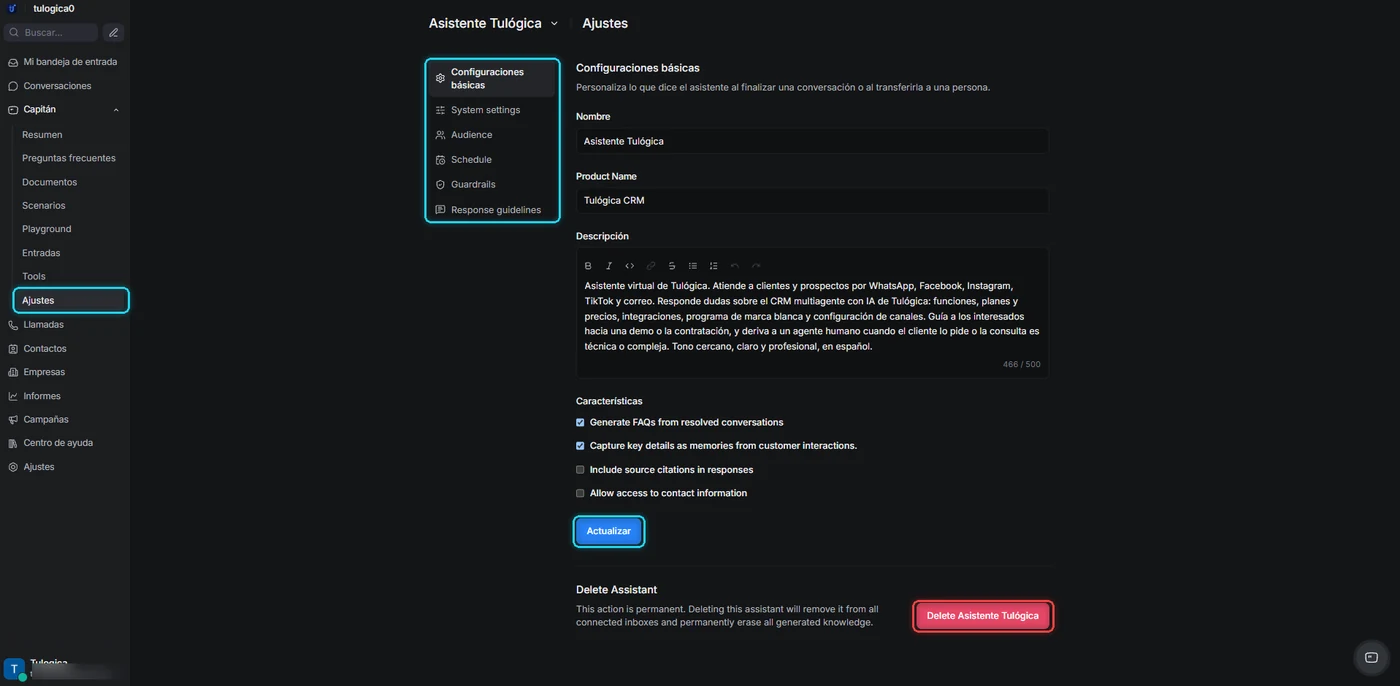Click the tulogica0 logo at top left
Image resolution: width=1400 pixels, height=686 pixels.
(13, 8)
